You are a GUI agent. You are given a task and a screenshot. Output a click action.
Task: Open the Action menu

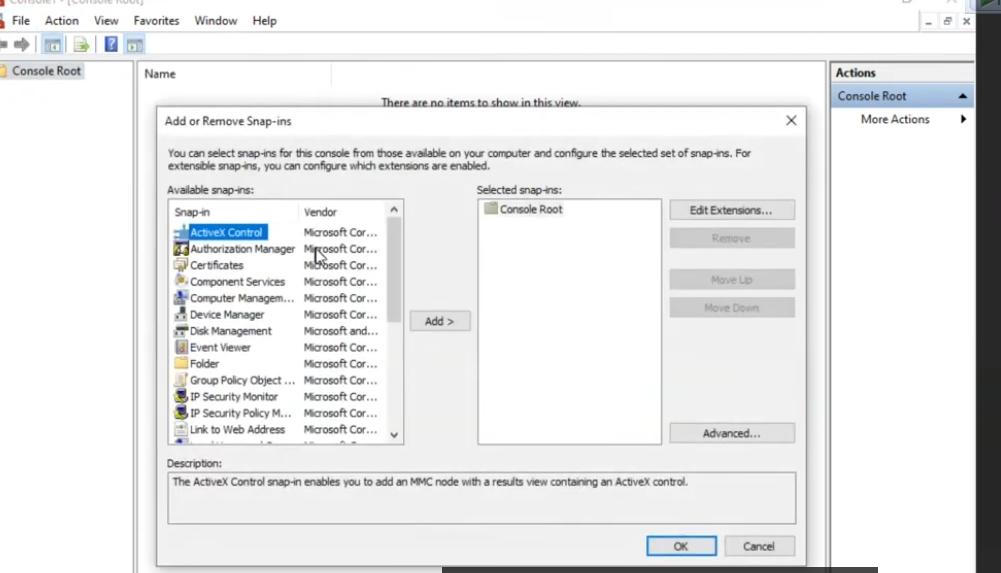click(61, 20)
